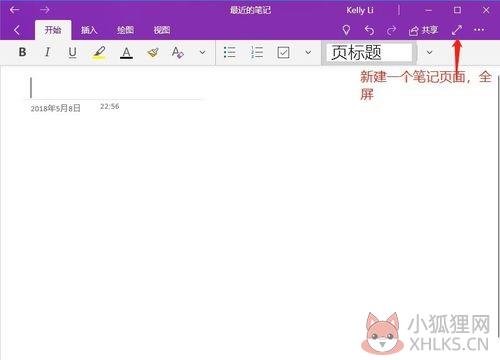
Task: Click the 最近的笔记 window title
Action: [250, 10]
